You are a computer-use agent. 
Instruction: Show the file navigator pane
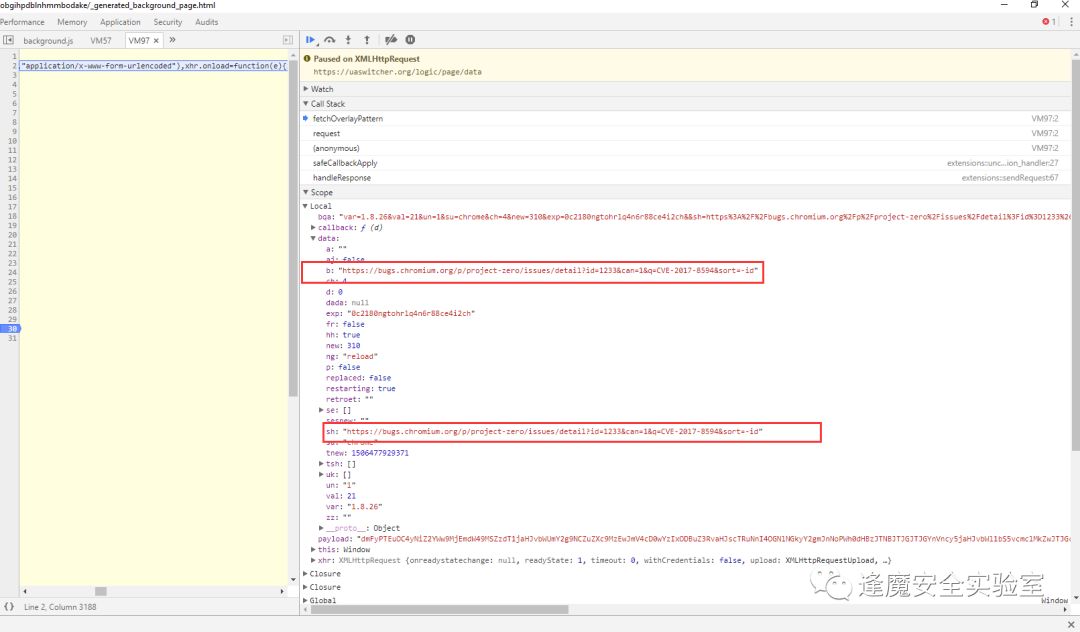[x=8, y=40]
